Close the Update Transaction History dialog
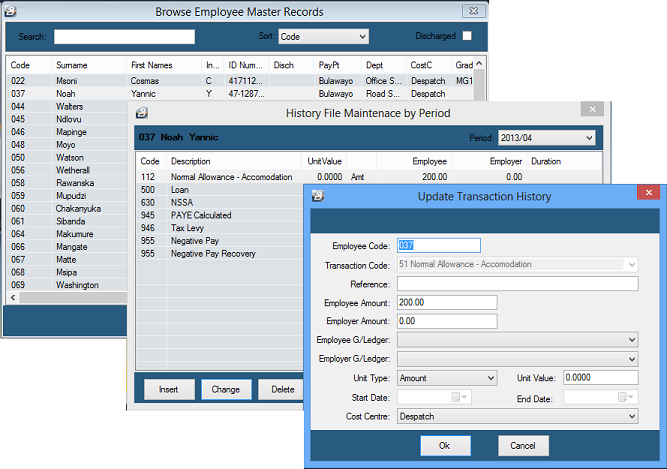This screenshot has height=469, width=667. (648, 193)
